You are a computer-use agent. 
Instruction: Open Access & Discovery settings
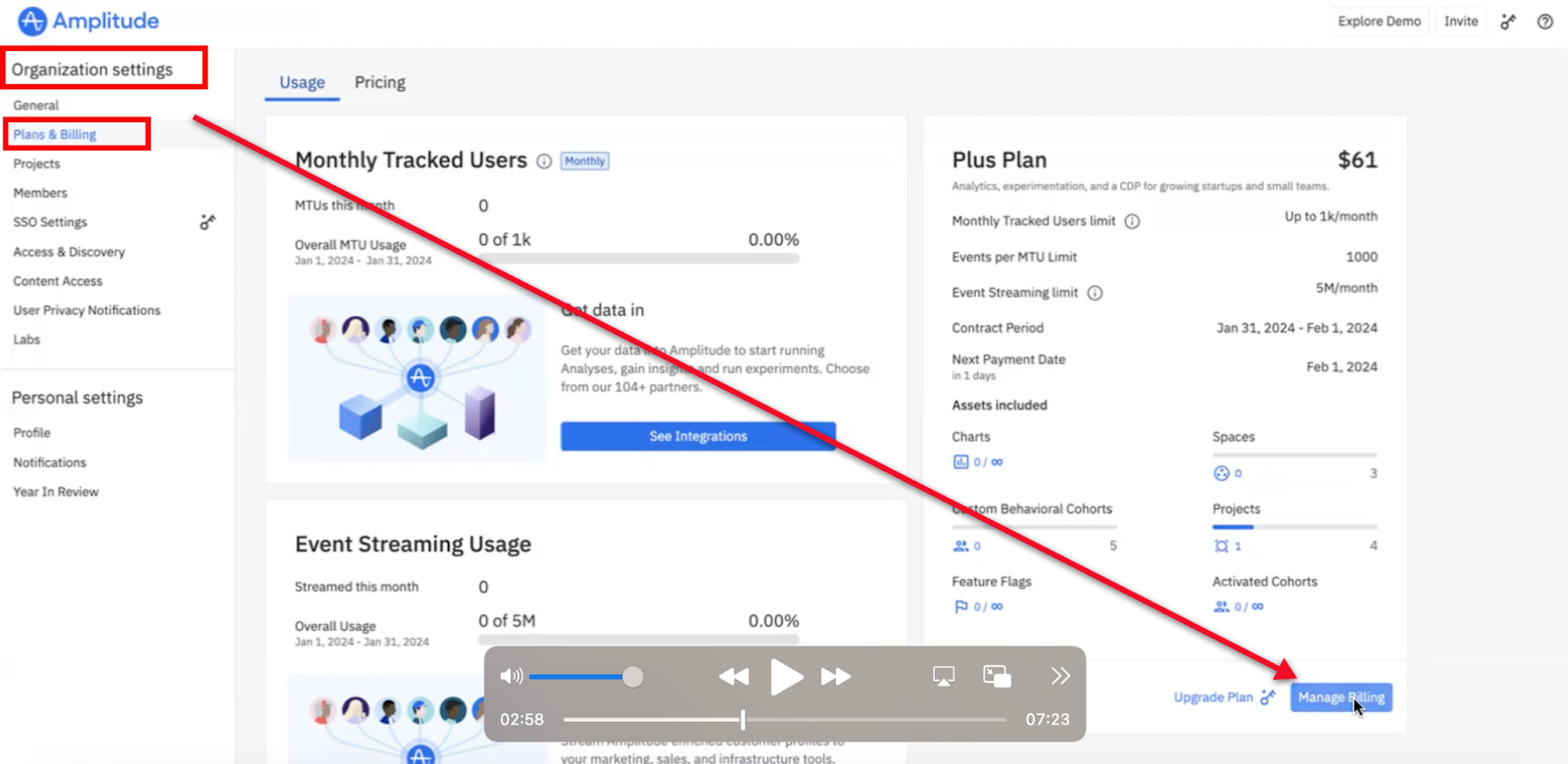coord(70,252)
